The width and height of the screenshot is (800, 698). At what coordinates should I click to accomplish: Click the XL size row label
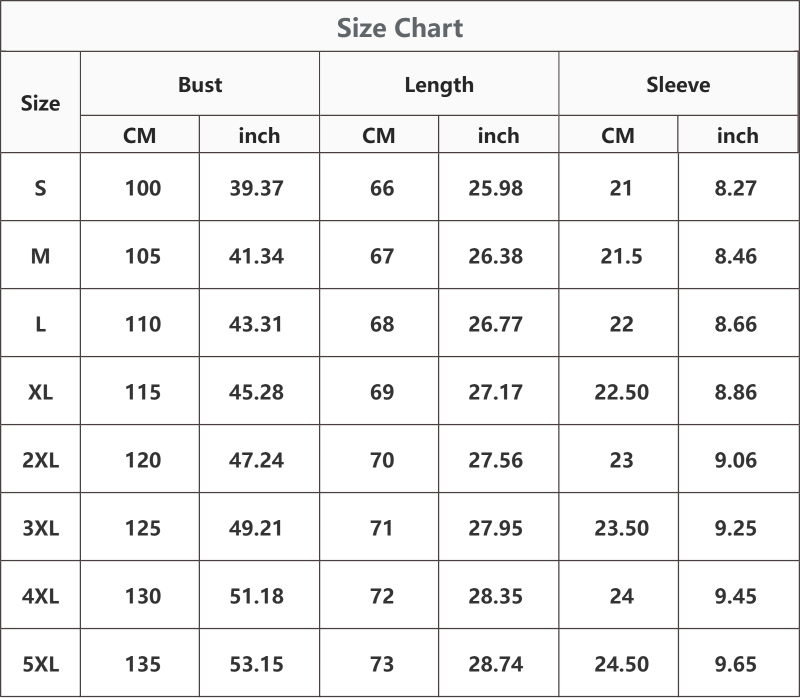click(x=40, y=392)
